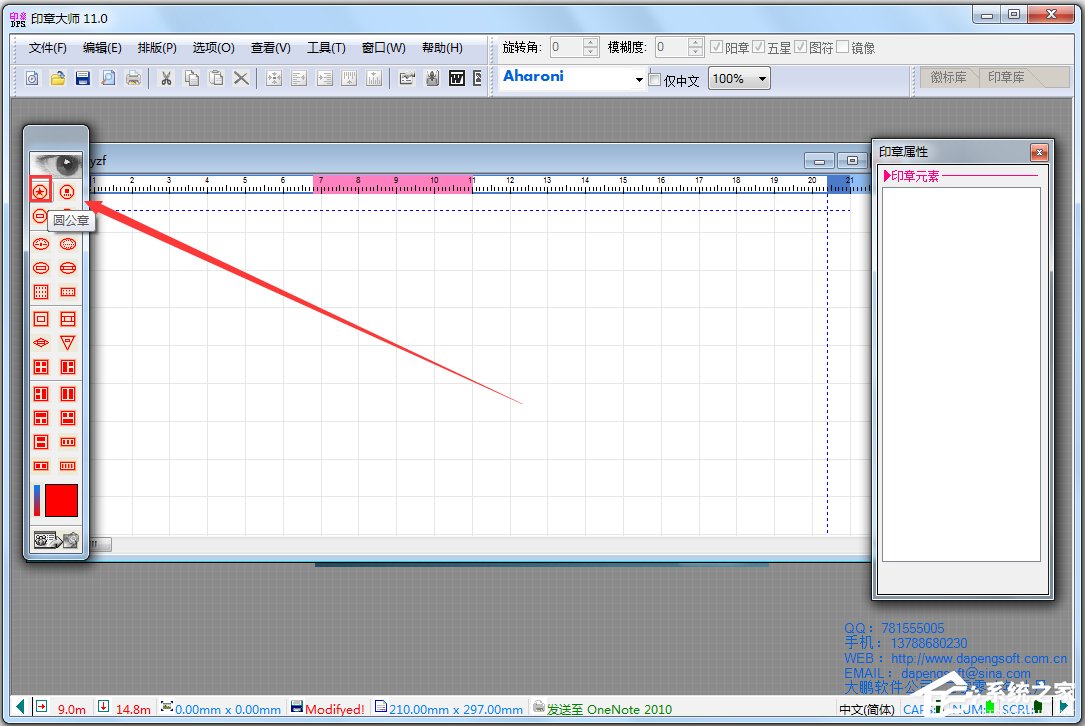The height and width of the screenshot is (726, 1085).
Task: Select the round star seal tool
Action: click(41, 192)
